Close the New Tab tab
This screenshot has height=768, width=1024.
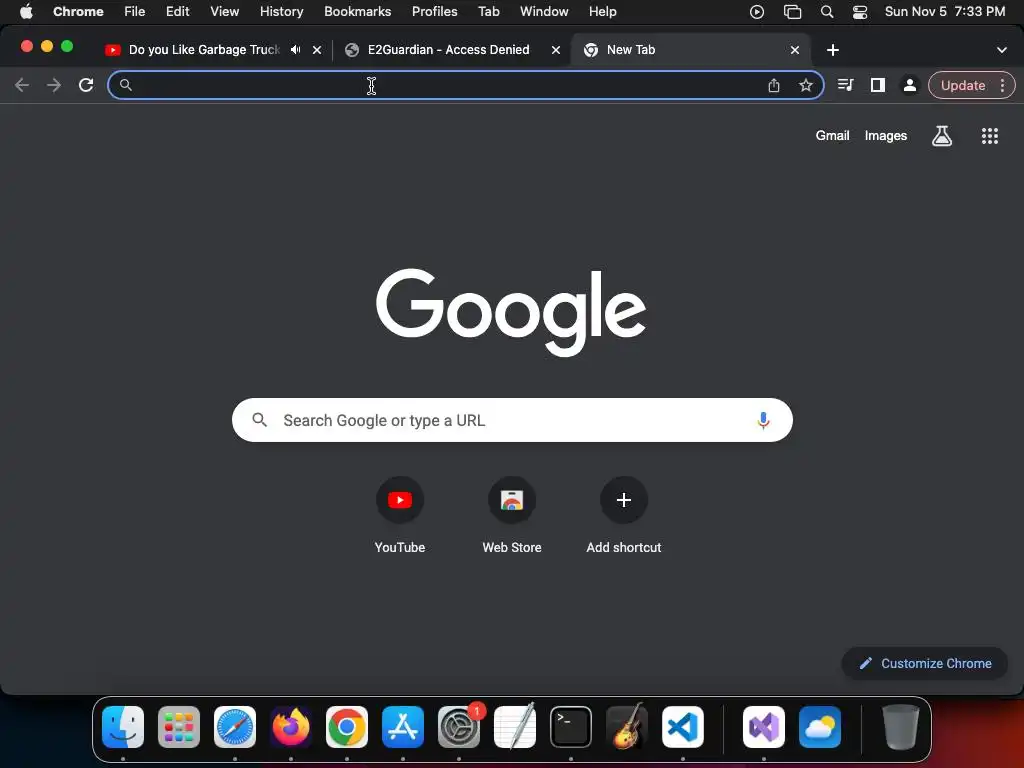[x=795, y=50]
